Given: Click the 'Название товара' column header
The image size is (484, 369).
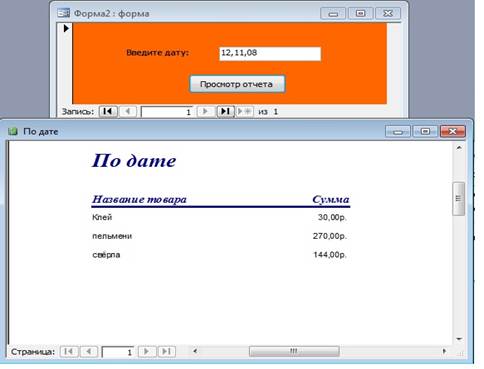Looking at the screenshot, I should coord(139,199).
